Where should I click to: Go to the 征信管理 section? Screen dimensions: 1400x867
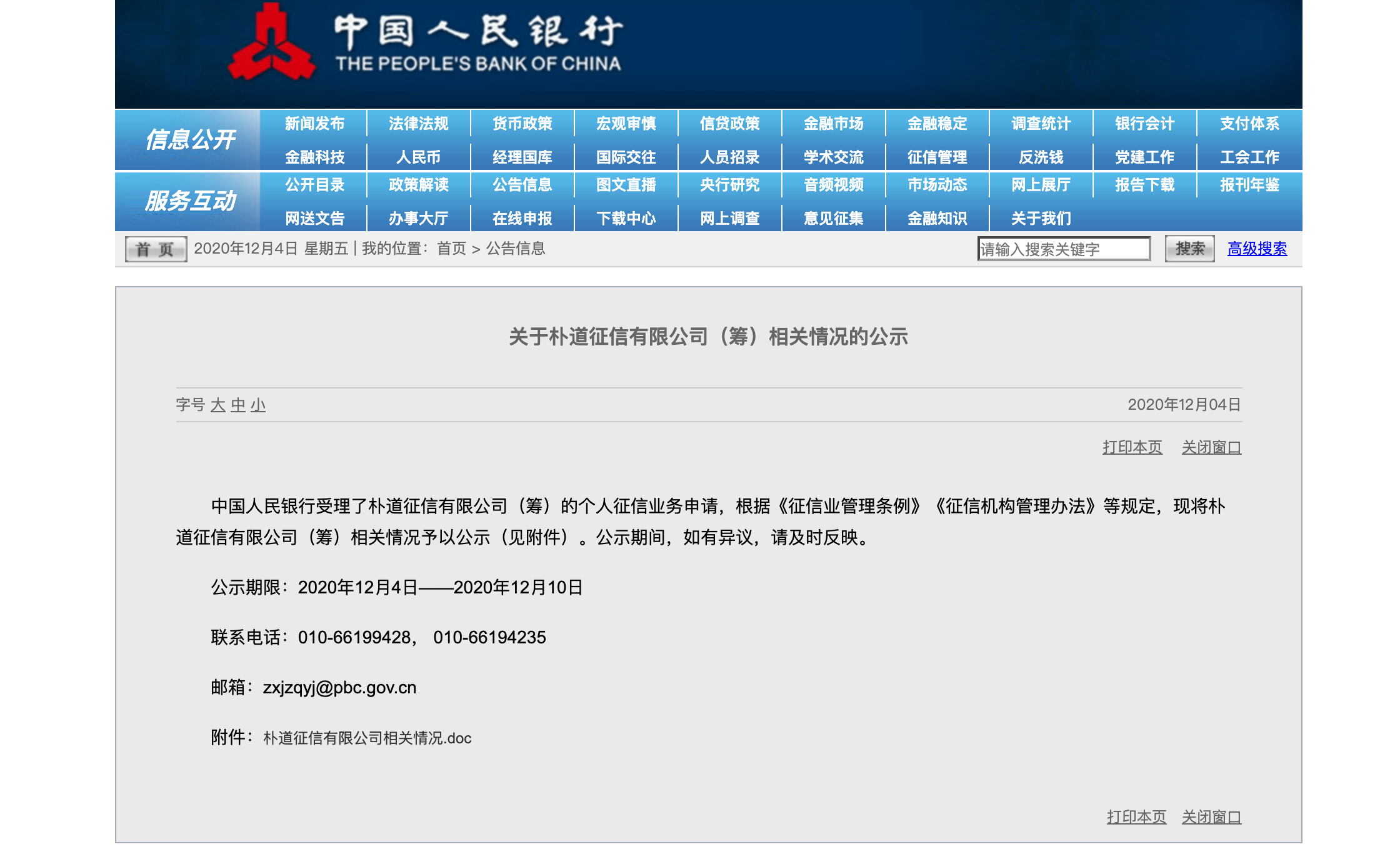[937, 157]
